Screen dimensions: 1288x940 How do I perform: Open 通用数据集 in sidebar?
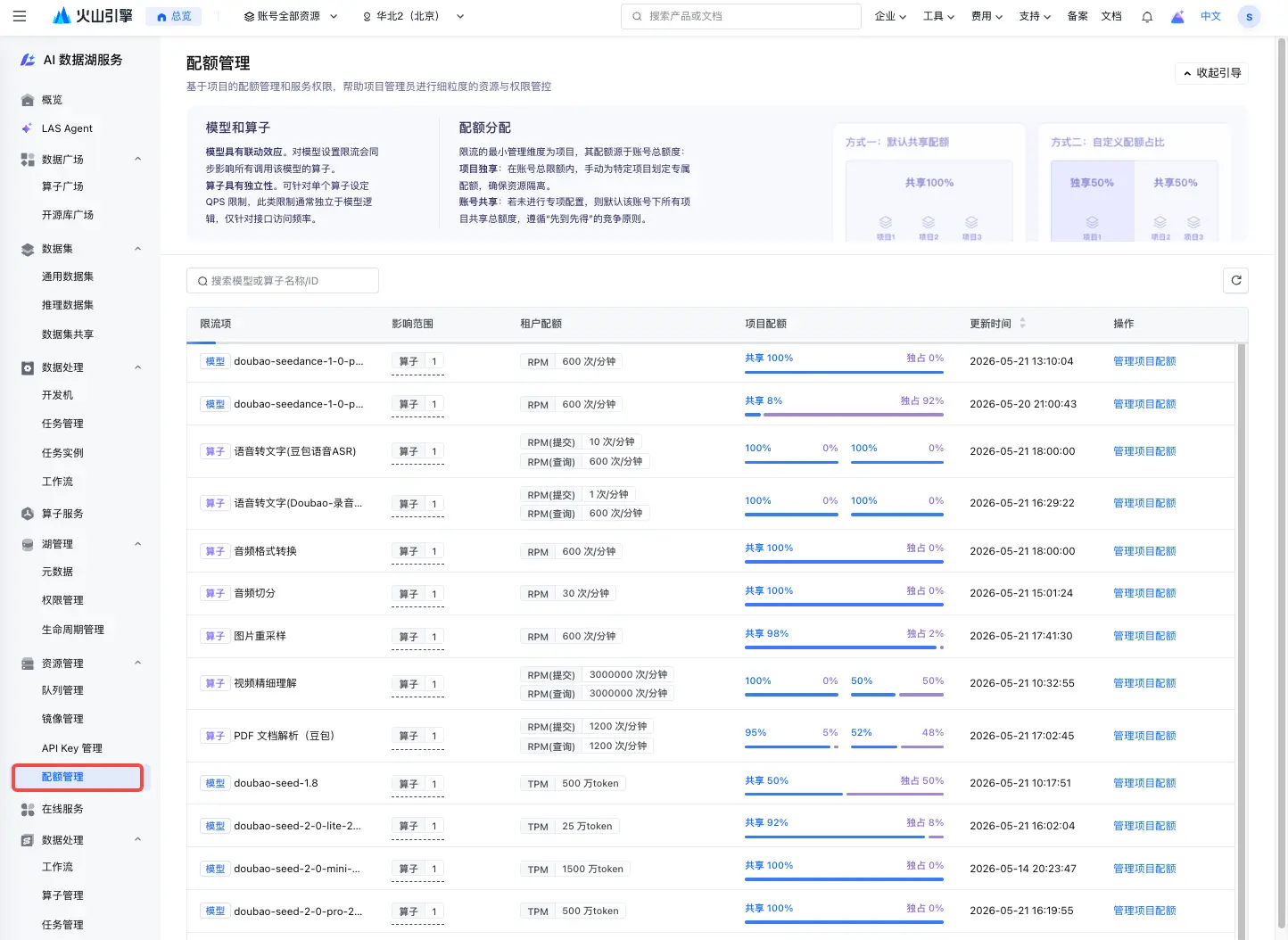[x=68, y=276]
